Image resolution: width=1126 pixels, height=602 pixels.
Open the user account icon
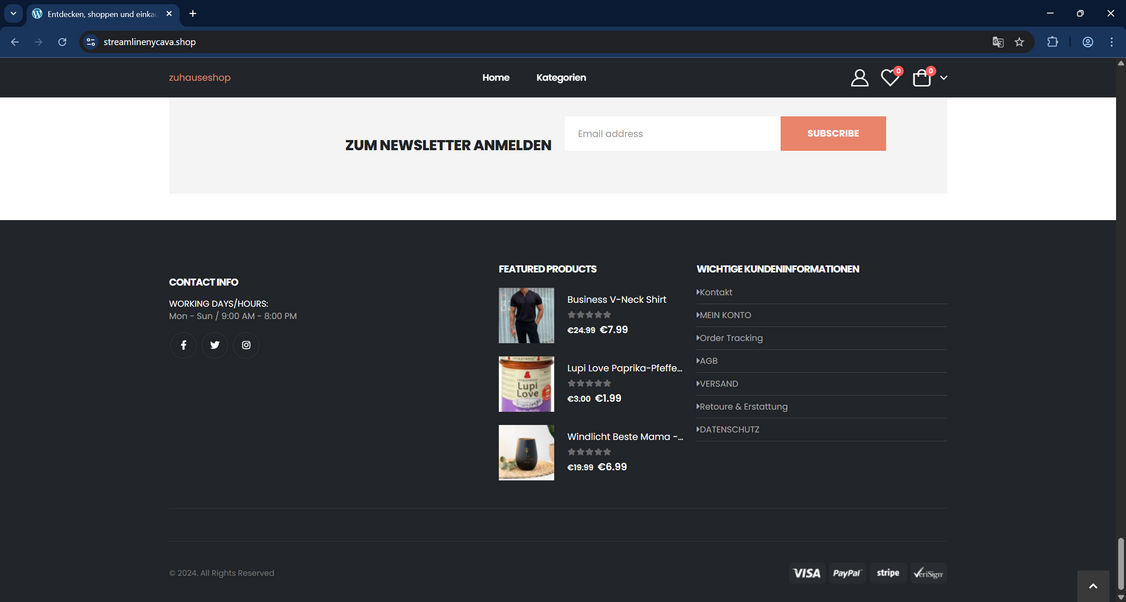point(859,77)
